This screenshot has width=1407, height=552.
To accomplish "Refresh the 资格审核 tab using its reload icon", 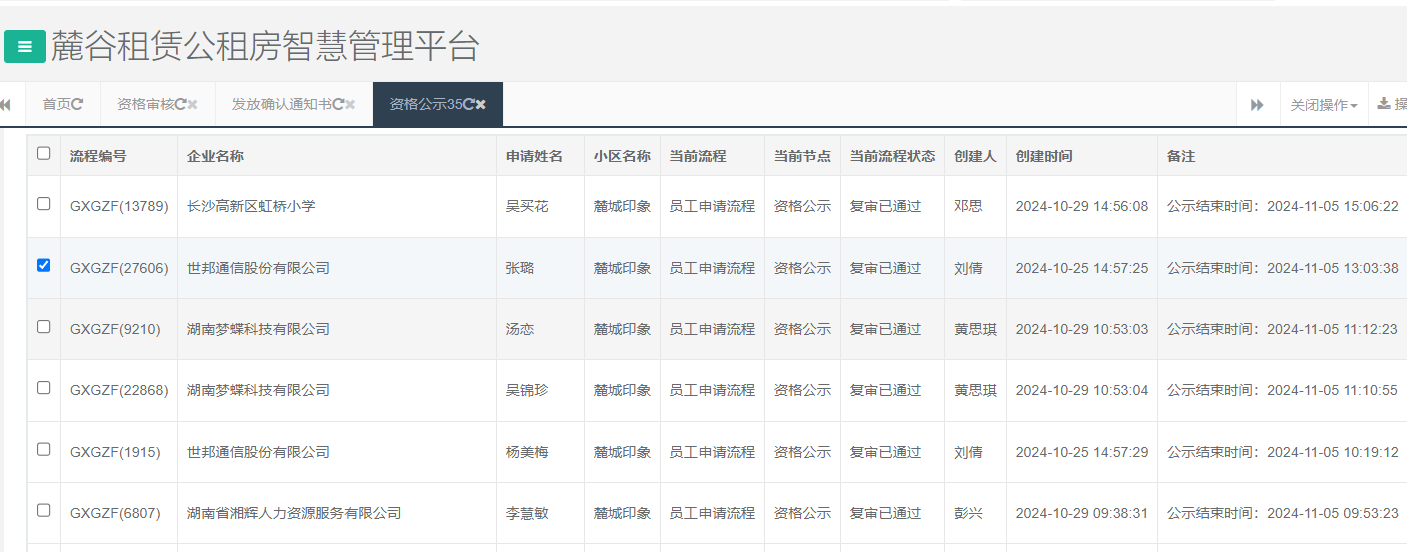I will coord(180,104).
